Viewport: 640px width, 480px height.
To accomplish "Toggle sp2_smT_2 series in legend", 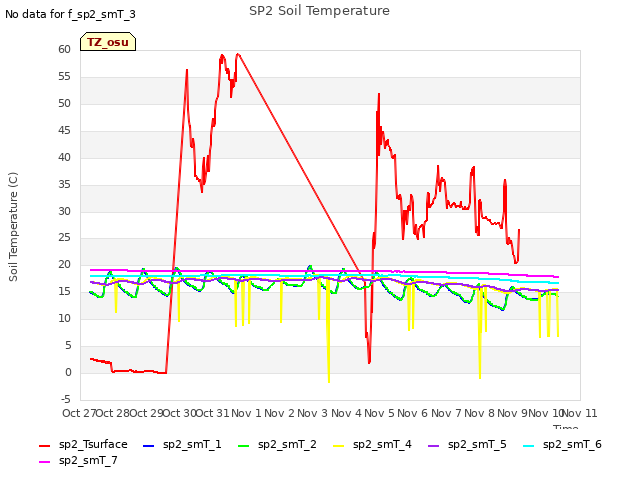I will (x=277, y=444).
